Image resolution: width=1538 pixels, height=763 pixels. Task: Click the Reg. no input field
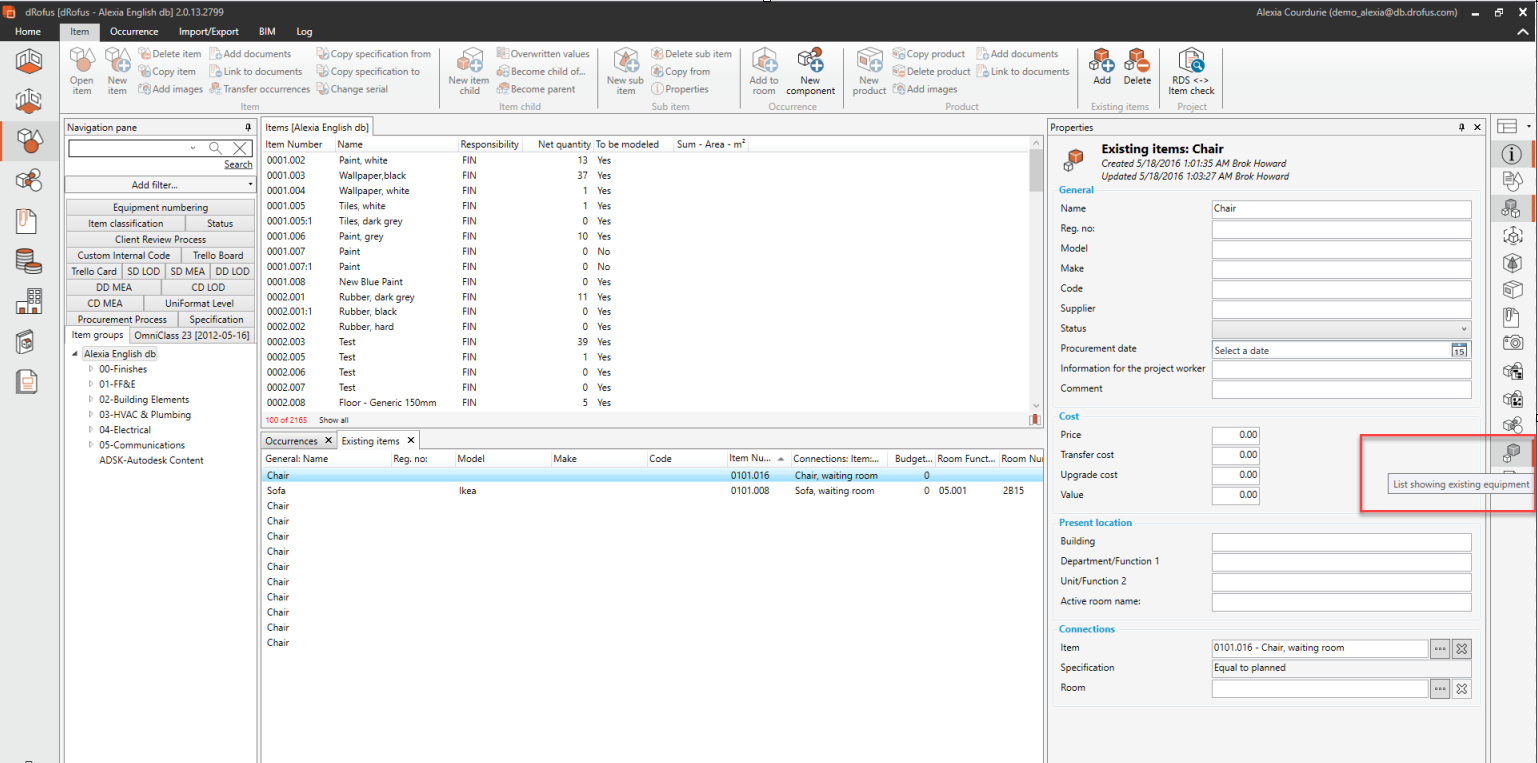1341,229
